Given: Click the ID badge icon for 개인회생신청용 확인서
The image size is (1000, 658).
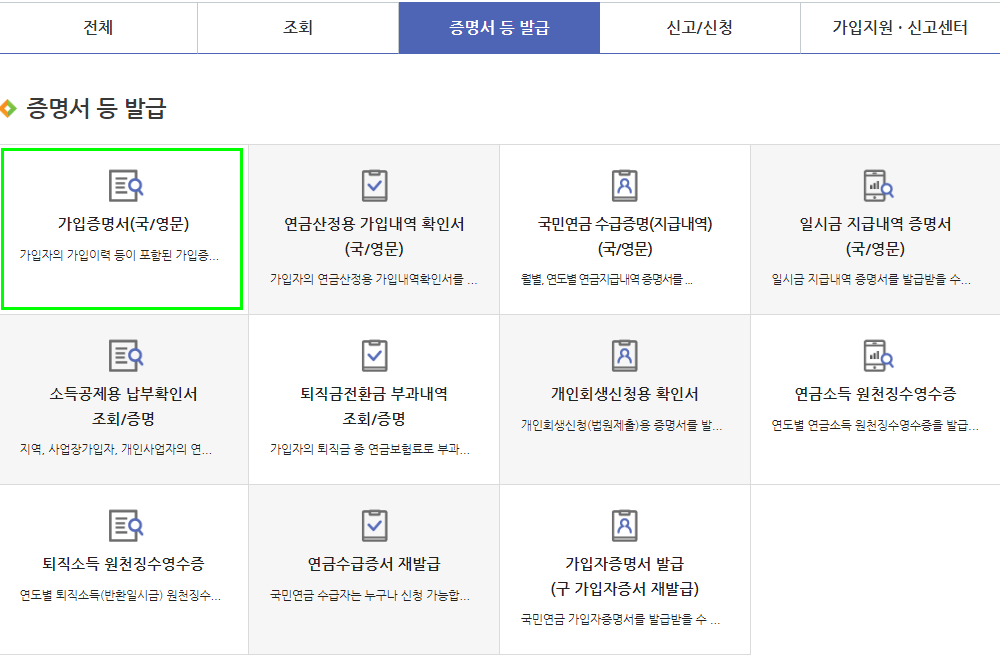Looking at the screenshot, I should (x=623, y=355).
